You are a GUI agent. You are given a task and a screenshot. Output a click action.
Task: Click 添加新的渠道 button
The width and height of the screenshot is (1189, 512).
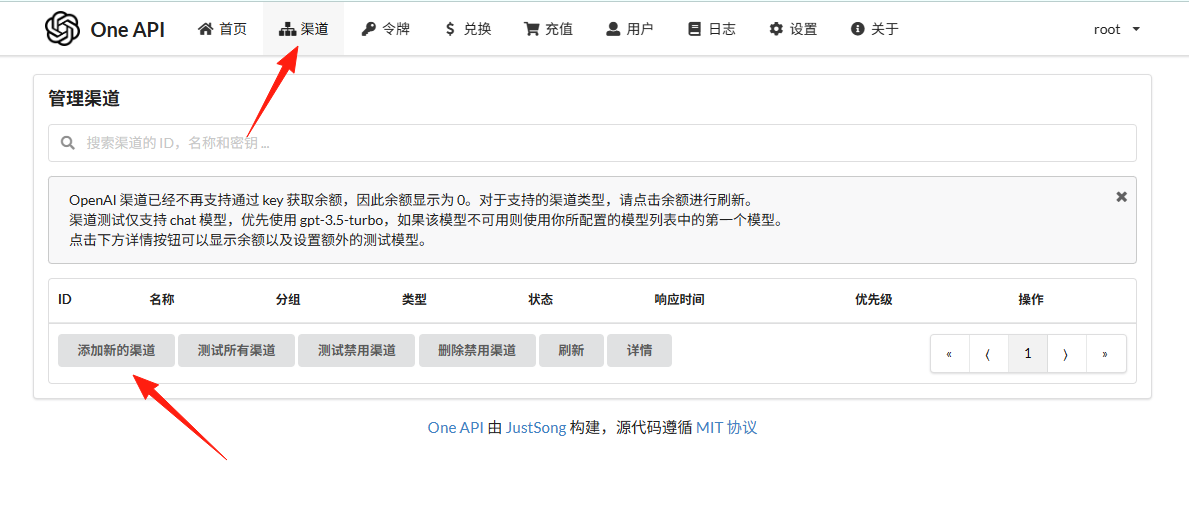click(117, 350)
